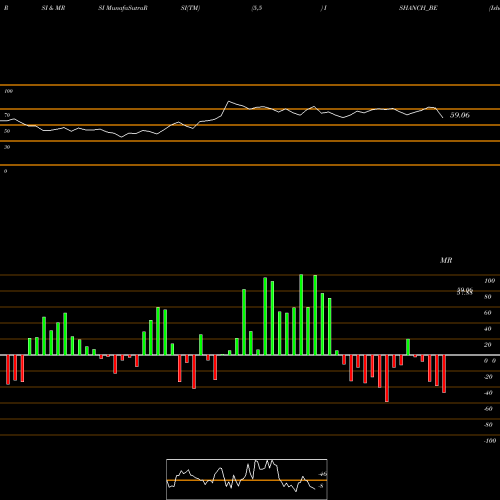
Task: Click the -60 label on the MR axis
Action: (x=488, y=409)
